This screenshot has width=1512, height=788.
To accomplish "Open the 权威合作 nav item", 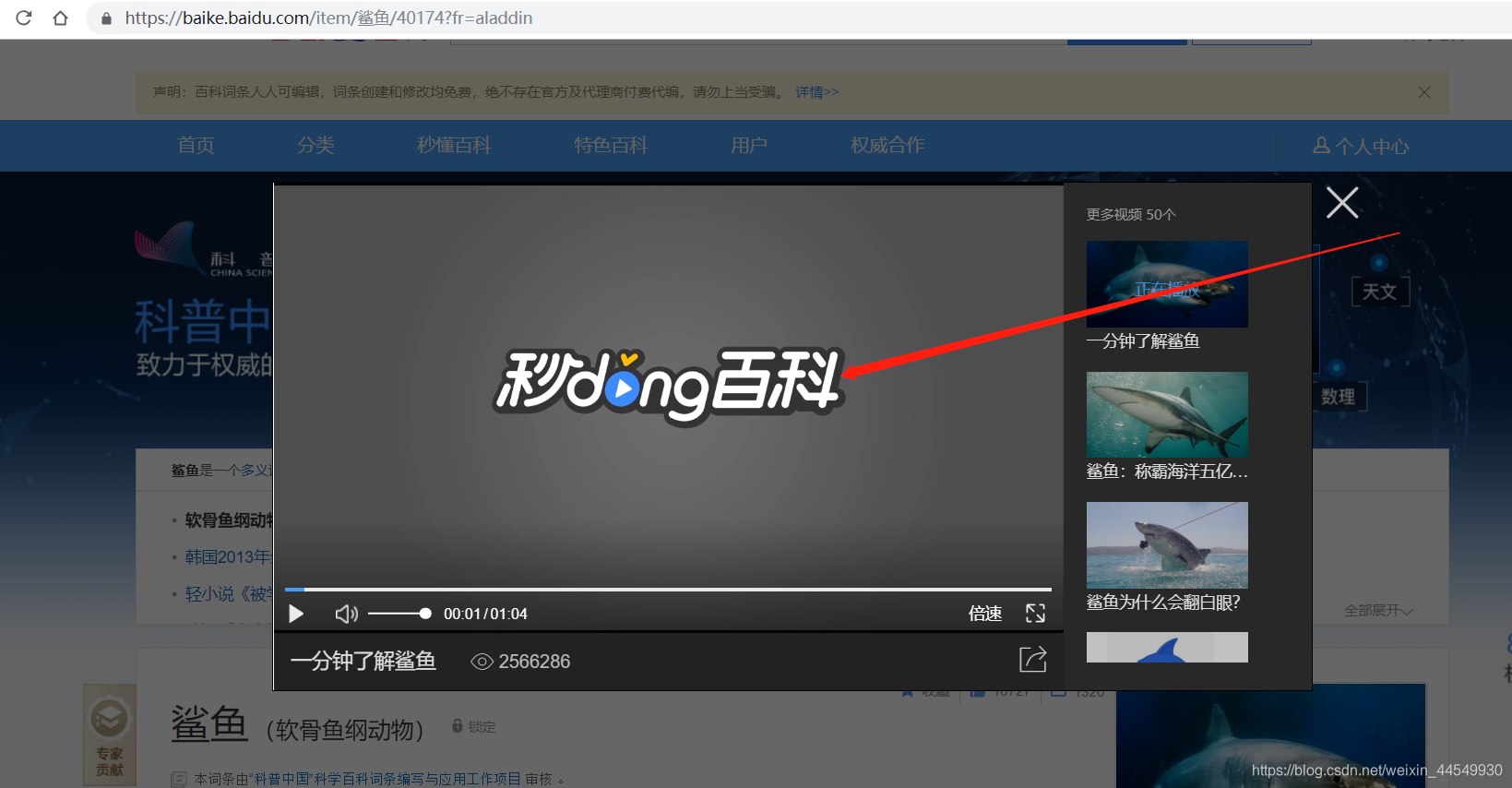I will coord(887,145).
